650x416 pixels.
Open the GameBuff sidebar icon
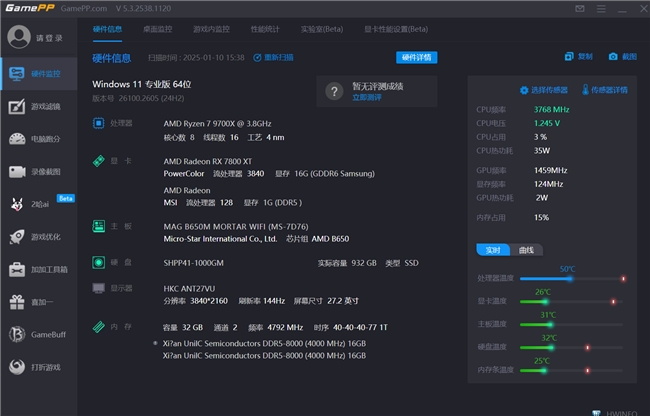tap(17, 334)
